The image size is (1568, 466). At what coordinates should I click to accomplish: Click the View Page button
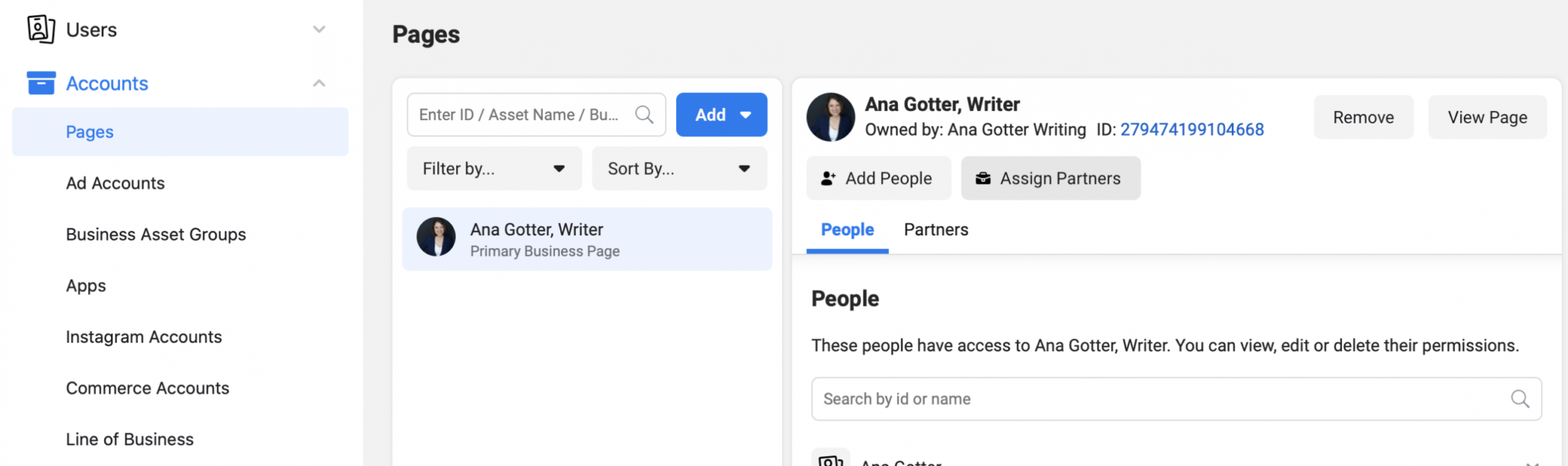(x=1488, y=117)
